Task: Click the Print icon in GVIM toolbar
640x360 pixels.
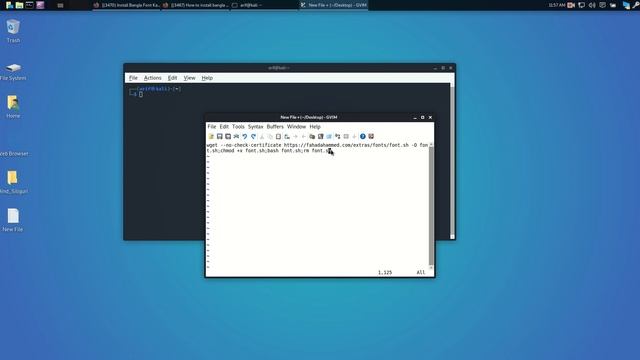Action: pyautogui.click(x=236, y=136)
